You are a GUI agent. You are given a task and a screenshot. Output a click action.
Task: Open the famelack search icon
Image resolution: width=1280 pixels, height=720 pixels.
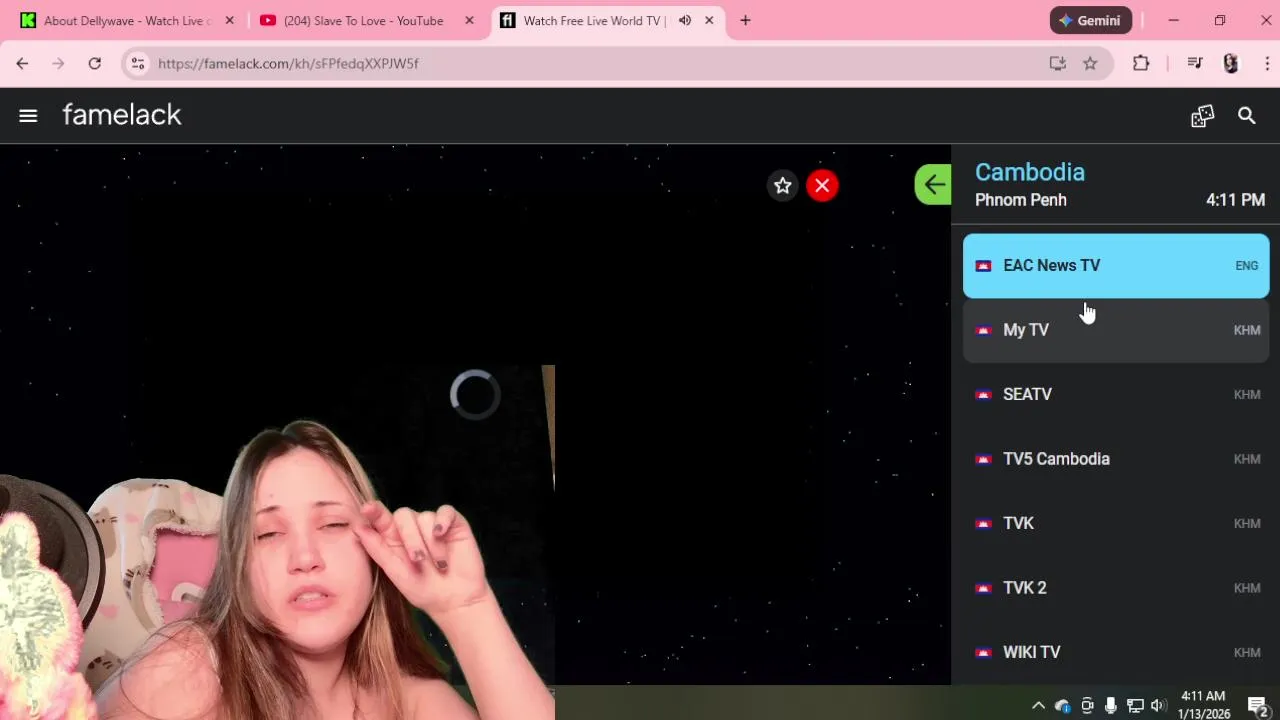[x=1246, y=116]
